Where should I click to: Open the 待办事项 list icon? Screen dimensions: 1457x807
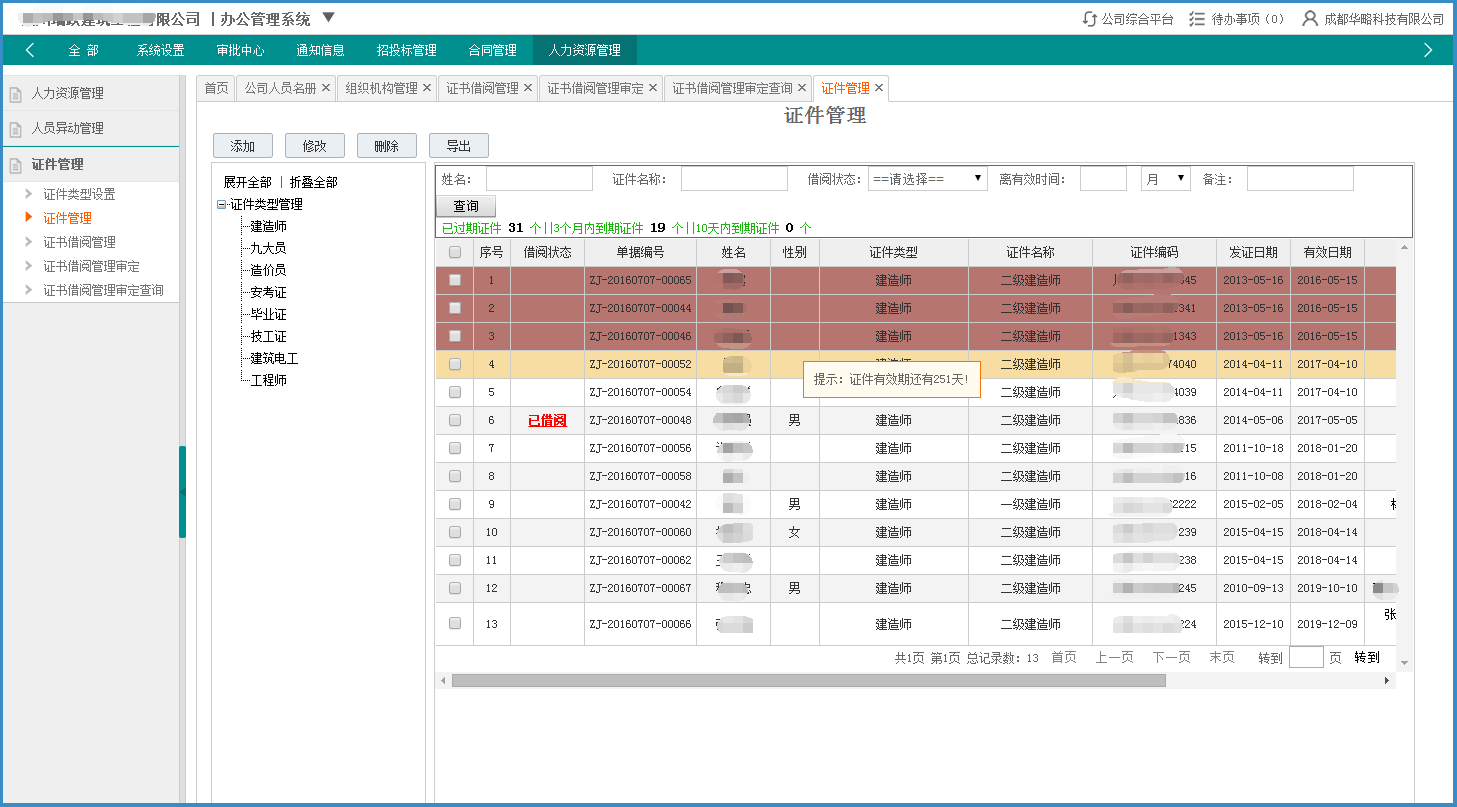(1197, 19)
